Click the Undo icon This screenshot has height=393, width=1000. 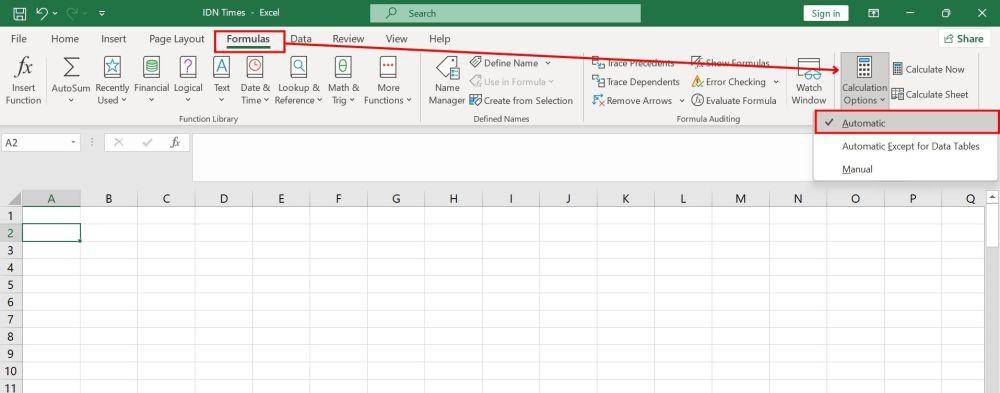click(42, 13)
